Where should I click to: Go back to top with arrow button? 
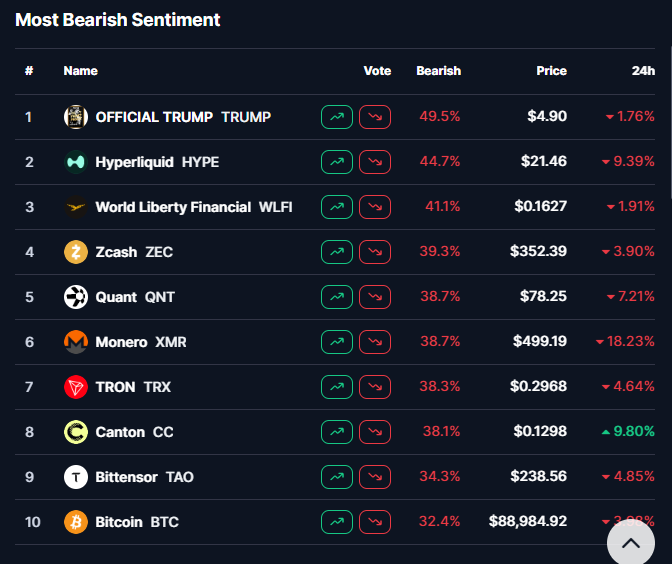tap(630, 543)
